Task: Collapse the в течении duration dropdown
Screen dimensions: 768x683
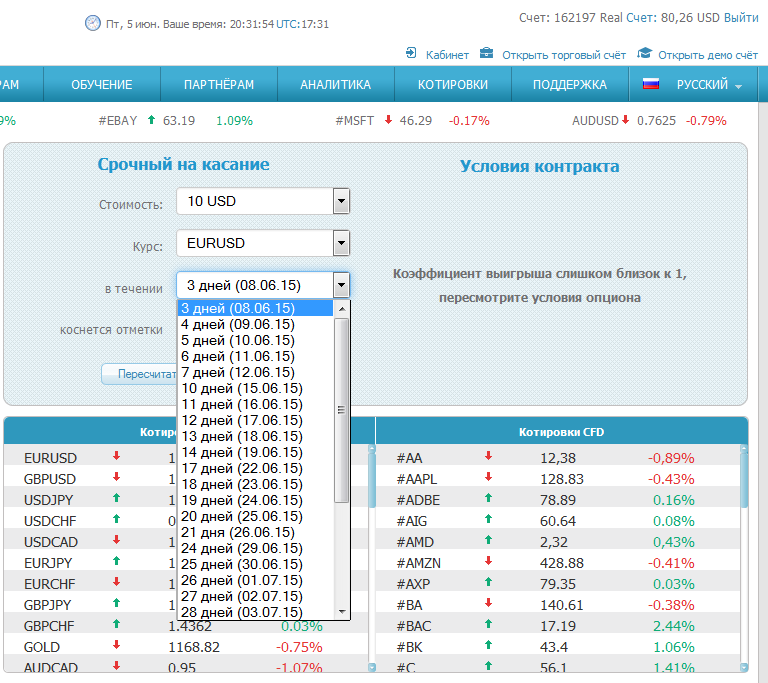Action: [341, 285]
